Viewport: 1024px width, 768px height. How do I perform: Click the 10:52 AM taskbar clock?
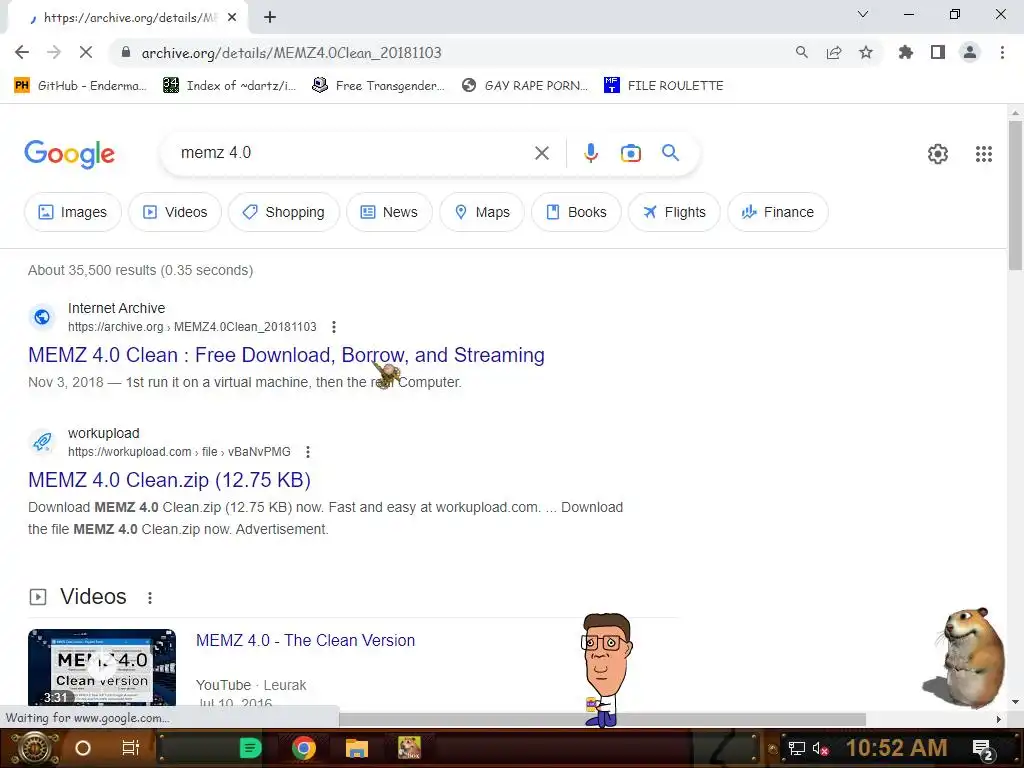pos(896,748)
